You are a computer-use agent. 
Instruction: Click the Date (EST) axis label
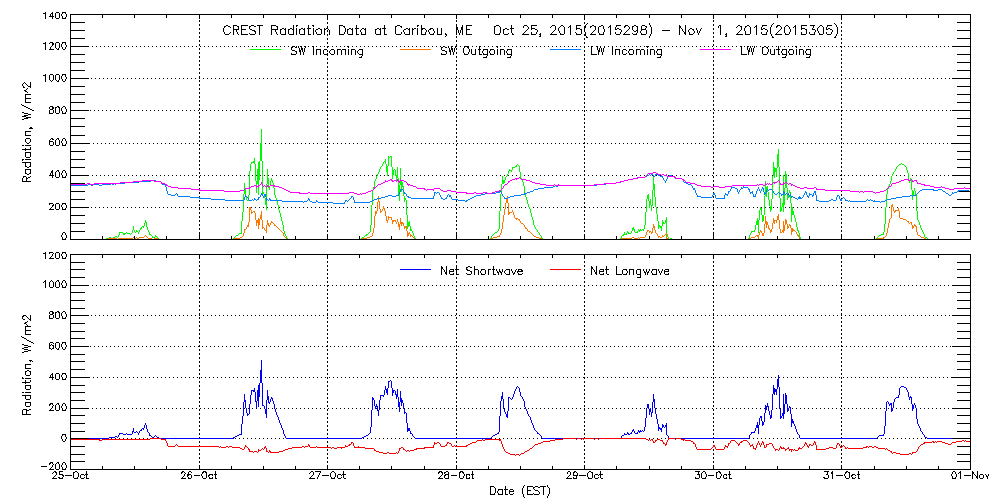[x=520, y=491]
